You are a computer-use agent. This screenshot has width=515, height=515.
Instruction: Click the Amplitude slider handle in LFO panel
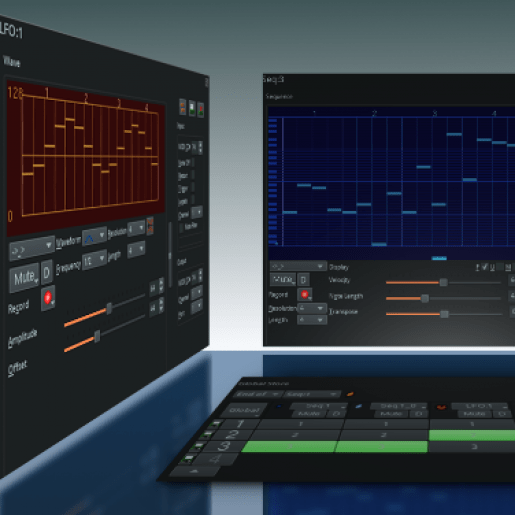[x=109, y=309]
